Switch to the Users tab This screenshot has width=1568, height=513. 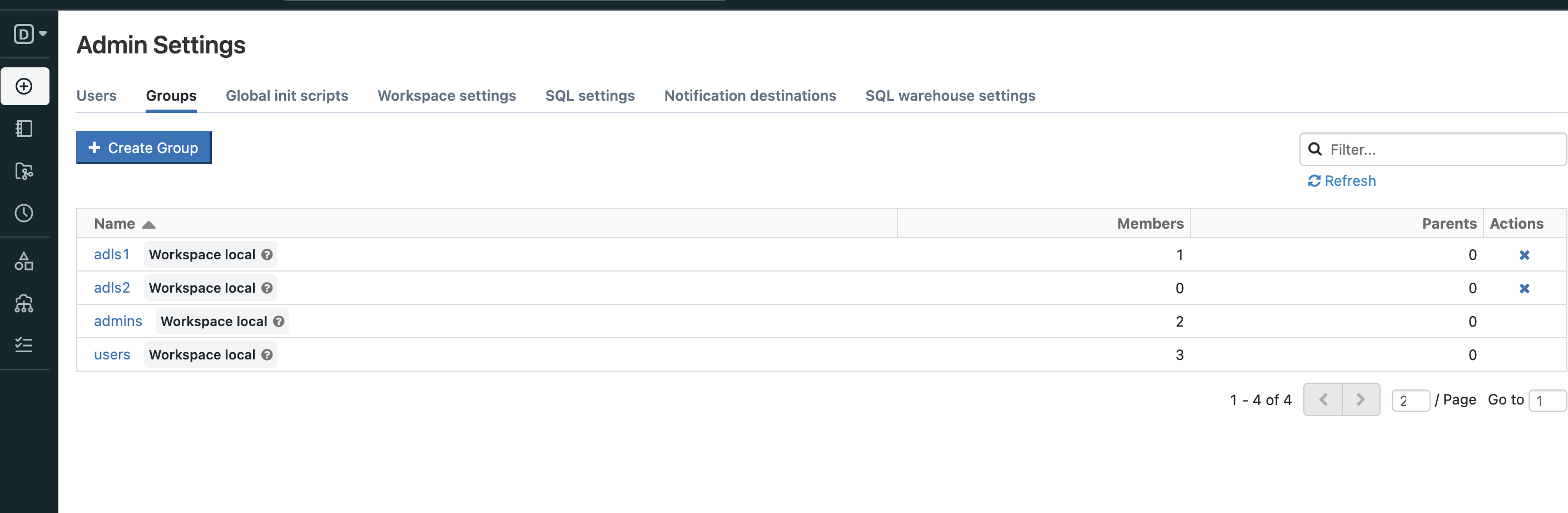point(96,96)
